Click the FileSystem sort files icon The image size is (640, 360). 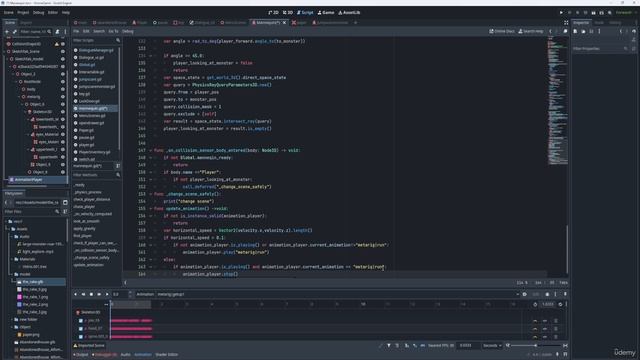point(65,212)
